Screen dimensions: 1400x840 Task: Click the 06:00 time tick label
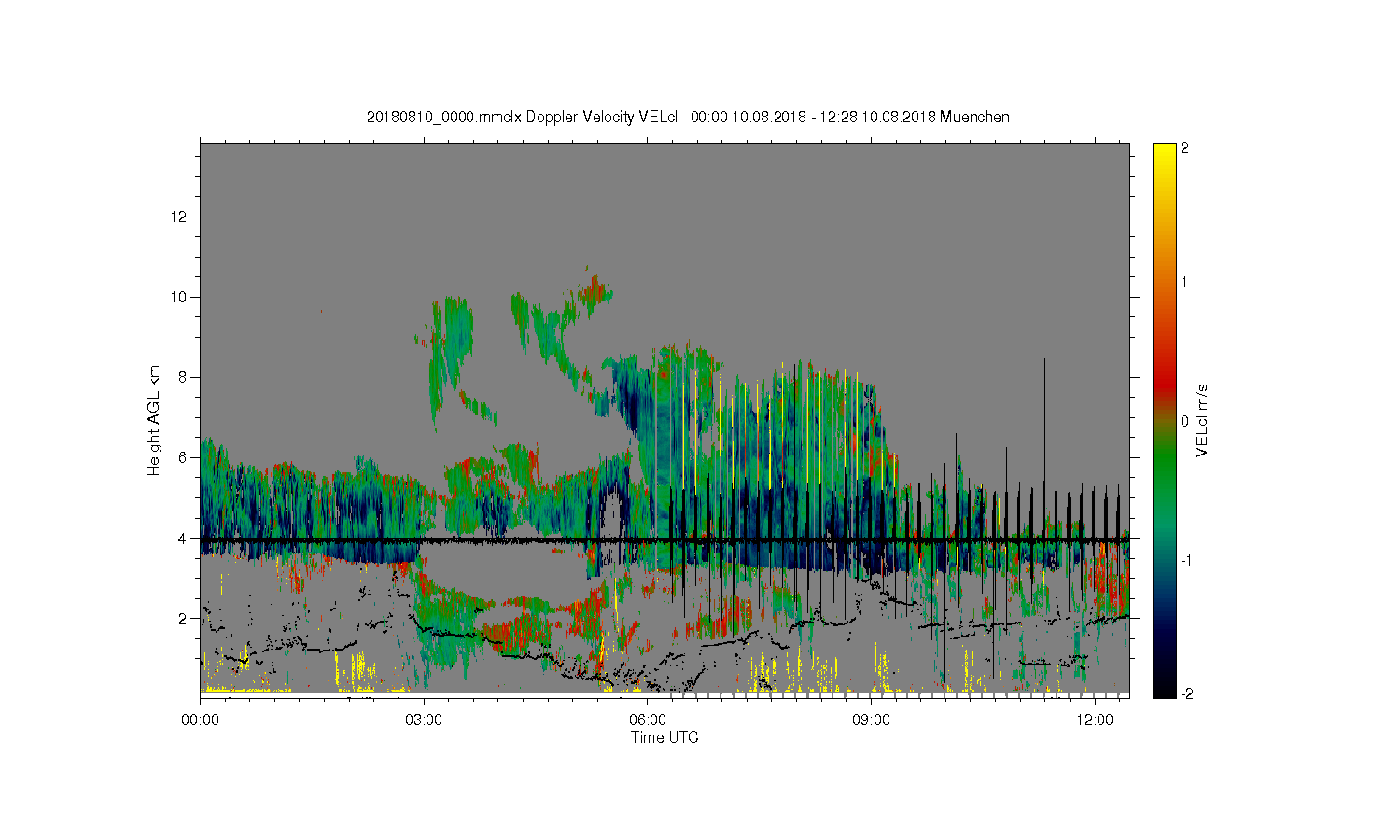tap(647, 721)
